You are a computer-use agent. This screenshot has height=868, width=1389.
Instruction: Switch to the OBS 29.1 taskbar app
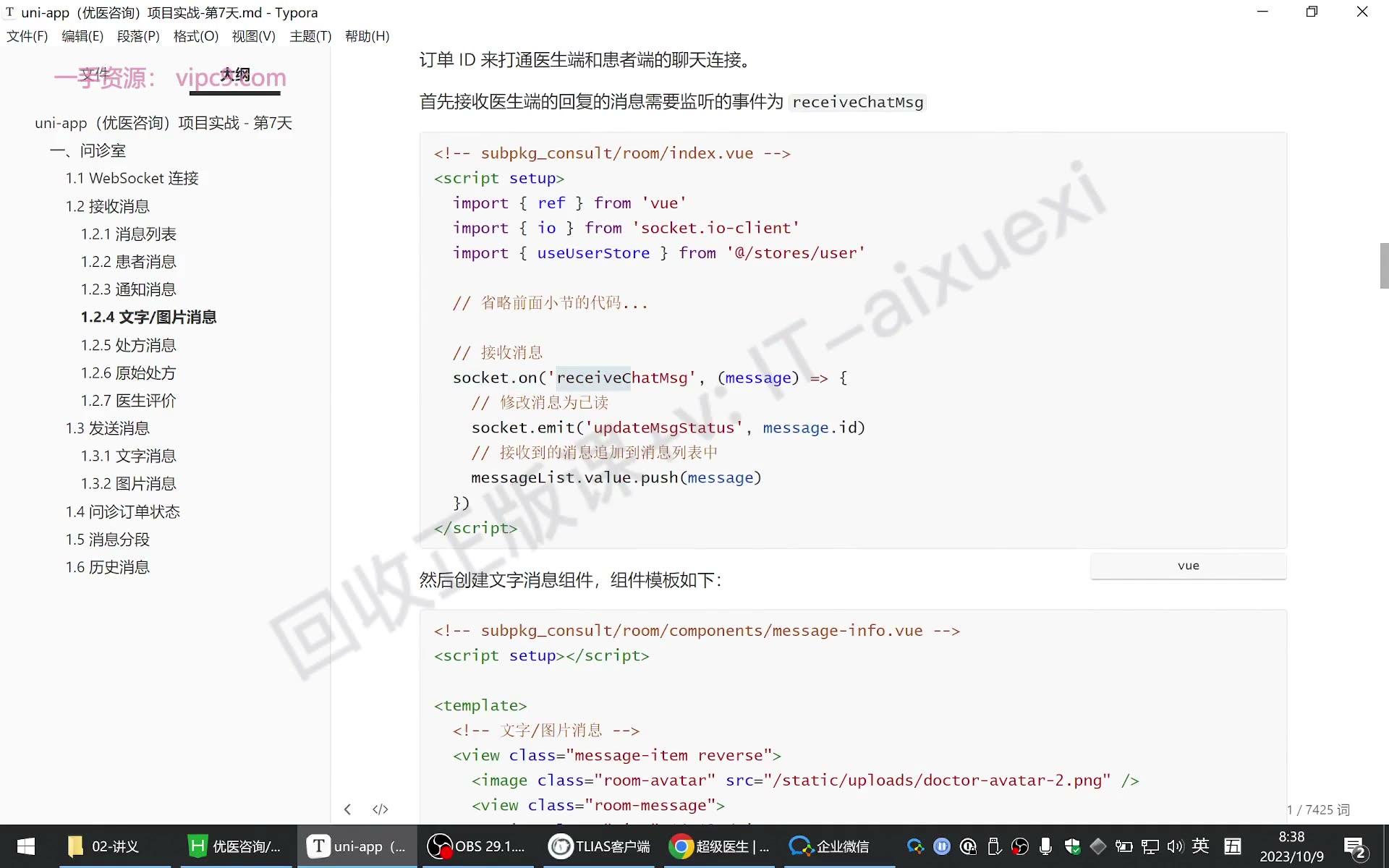tap(476, 846)
